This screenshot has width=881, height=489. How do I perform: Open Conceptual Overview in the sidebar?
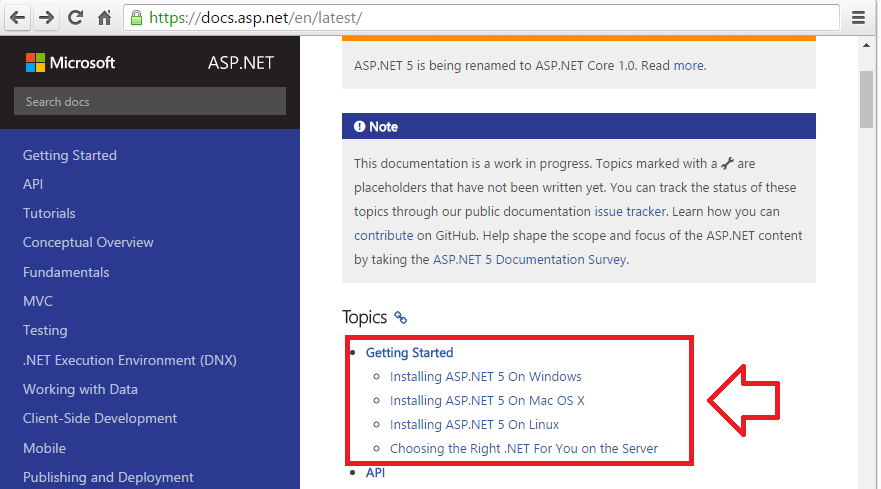(x=88, y=242)
